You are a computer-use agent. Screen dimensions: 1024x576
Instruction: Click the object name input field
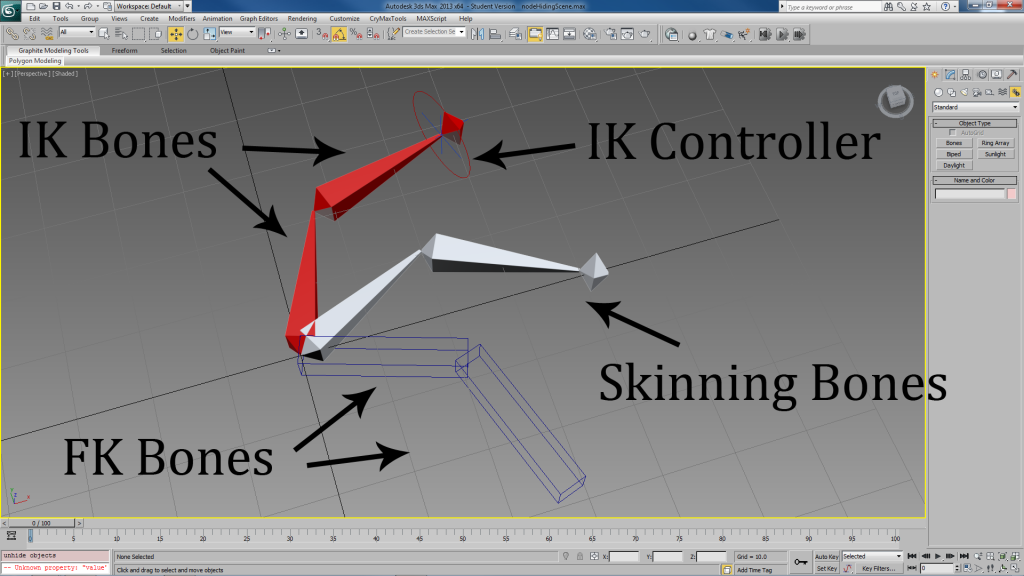point(969,194)
